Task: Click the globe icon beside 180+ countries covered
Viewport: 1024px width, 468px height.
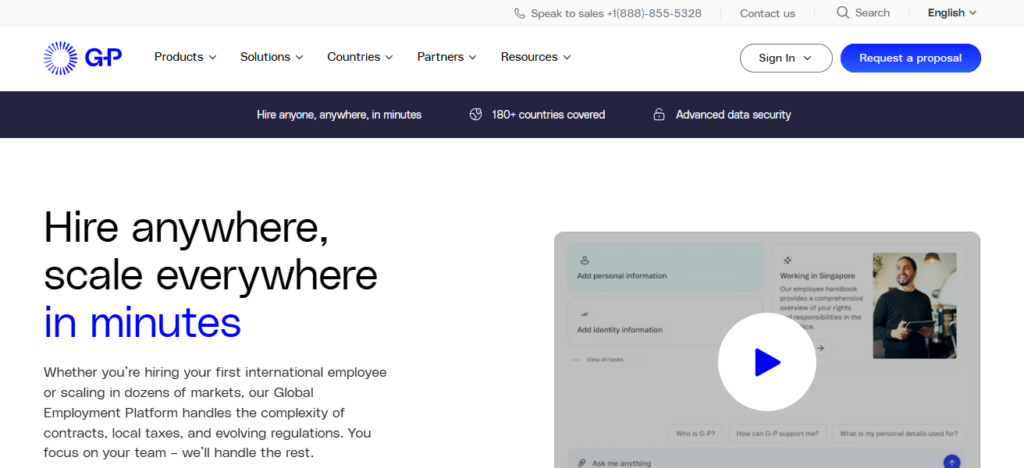Action: click(475, 114)
